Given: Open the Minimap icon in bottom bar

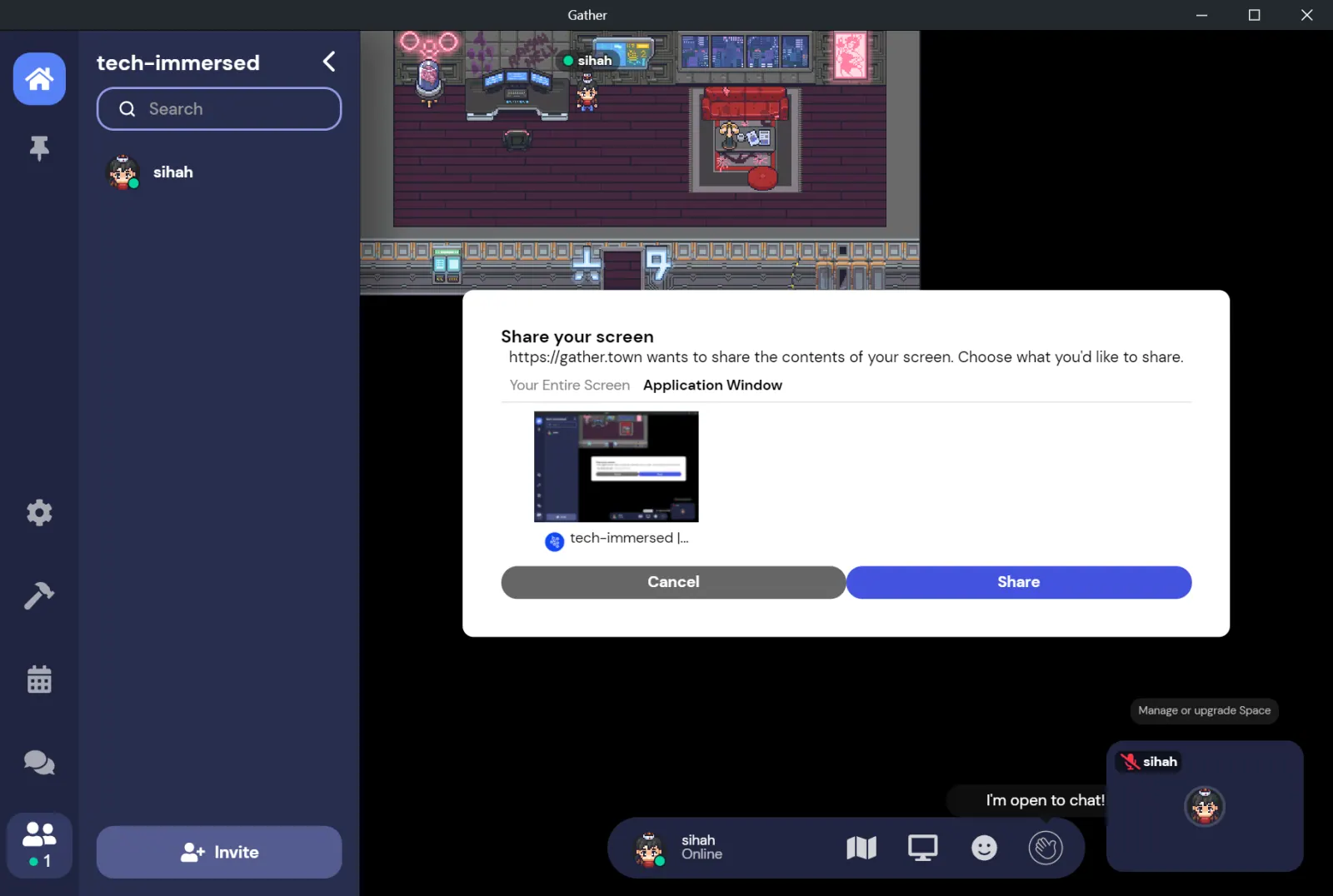Looking at the screenshot, I should (861, 848).
